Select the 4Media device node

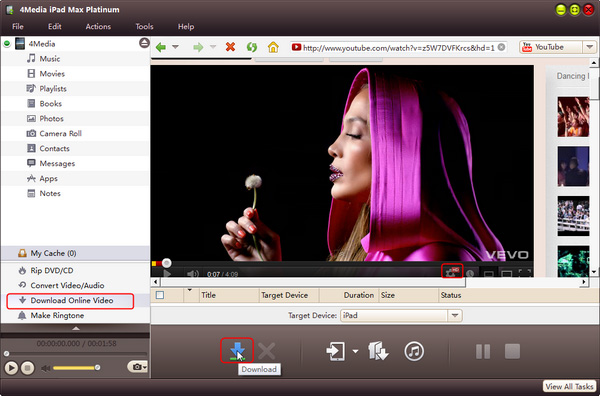click(42, 44)
